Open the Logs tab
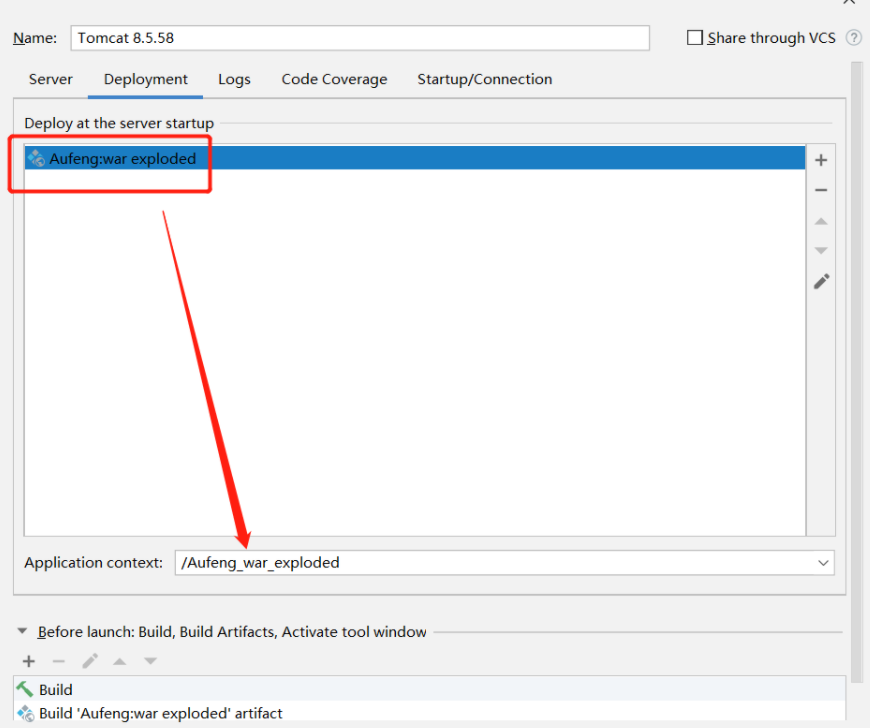Image resolution: width=870 pixels, height=728 pixels. tap(234, 79)
